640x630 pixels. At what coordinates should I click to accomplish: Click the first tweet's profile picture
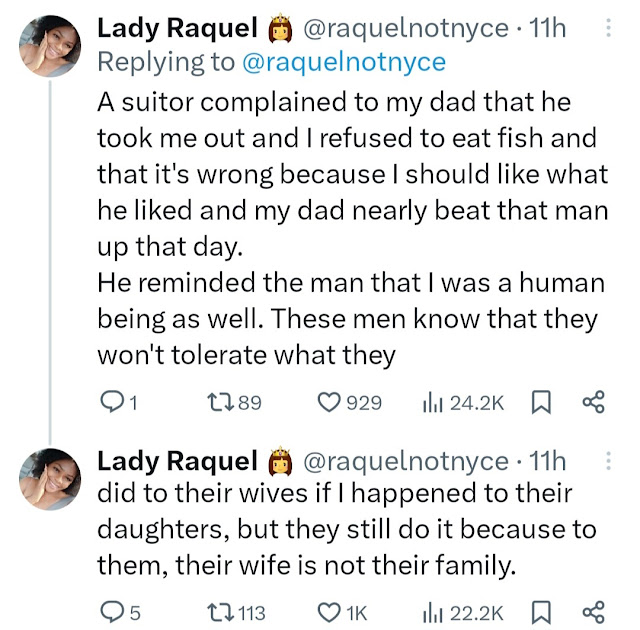pyautogui.click(x=49, y=47)
